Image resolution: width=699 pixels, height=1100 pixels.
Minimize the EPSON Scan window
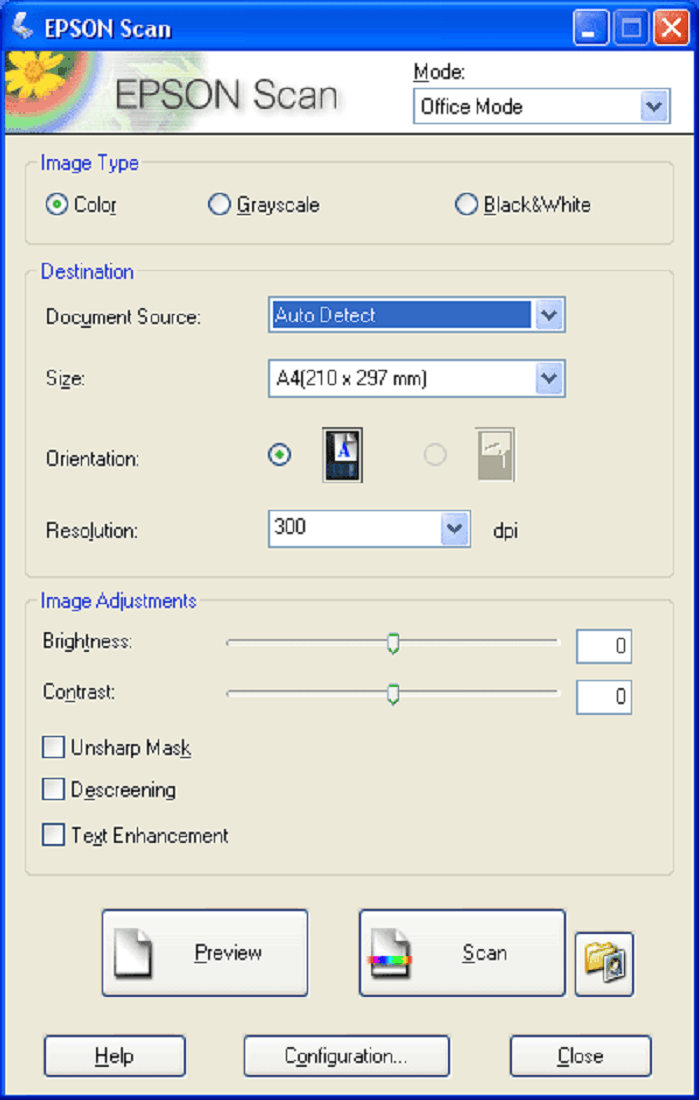[591, 29]
